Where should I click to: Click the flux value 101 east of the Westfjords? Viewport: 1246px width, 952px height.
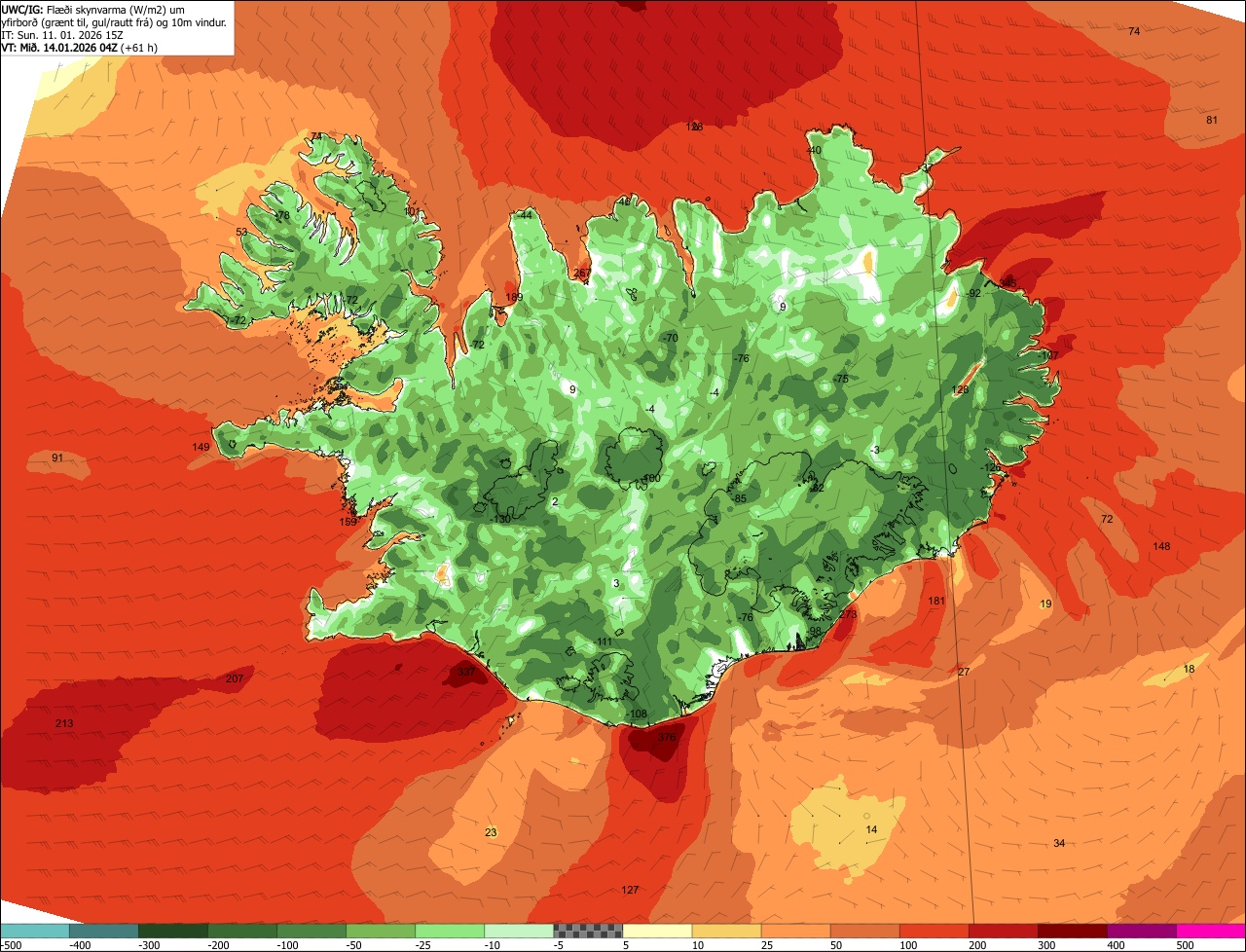pyautogui.click(x=413, y=210)
